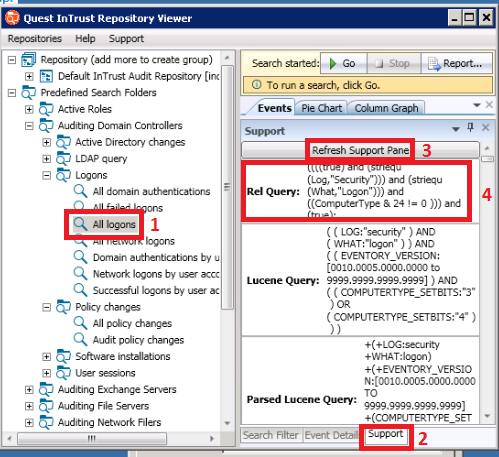Click the Active Roles folder icon

coord(46,109)
